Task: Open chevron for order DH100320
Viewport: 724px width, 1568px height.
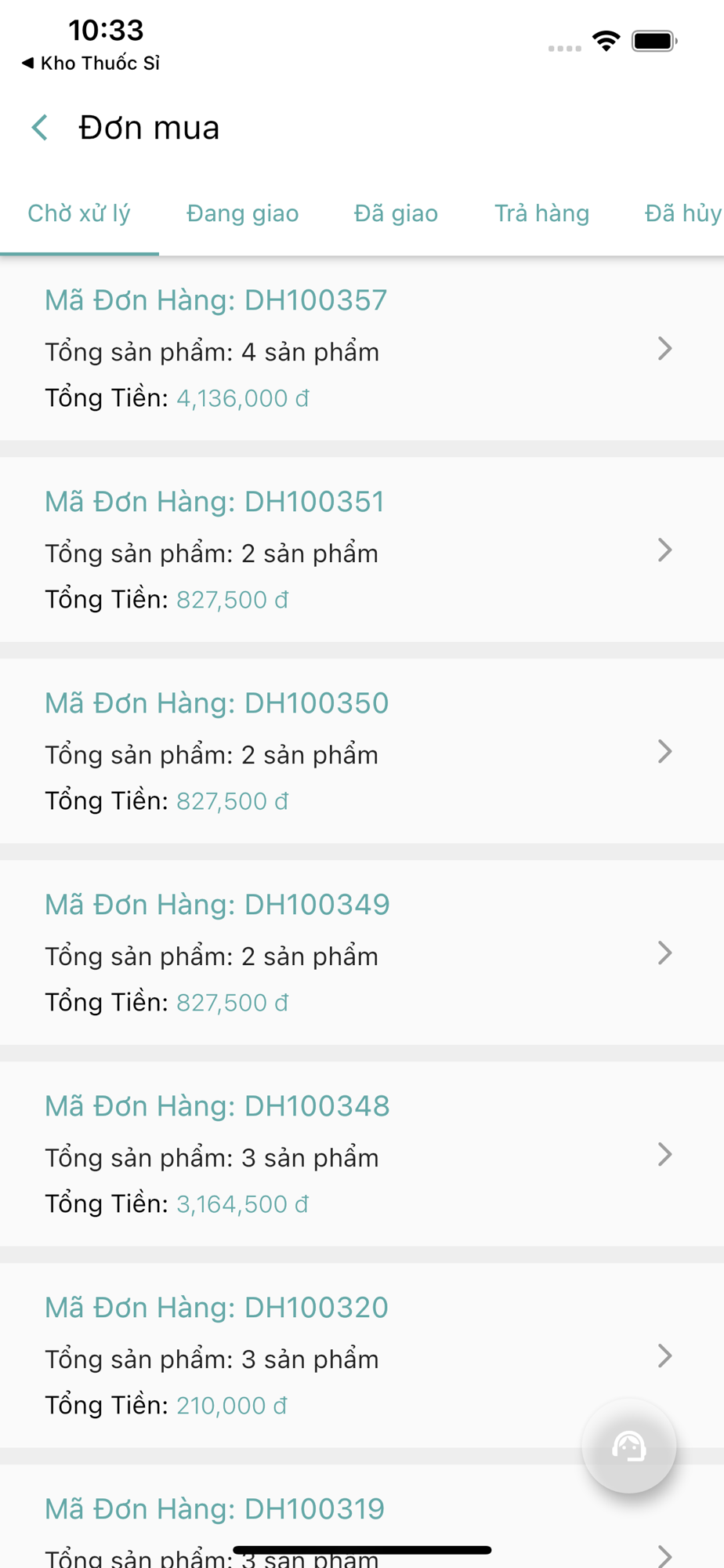Action: [664, 1356]
